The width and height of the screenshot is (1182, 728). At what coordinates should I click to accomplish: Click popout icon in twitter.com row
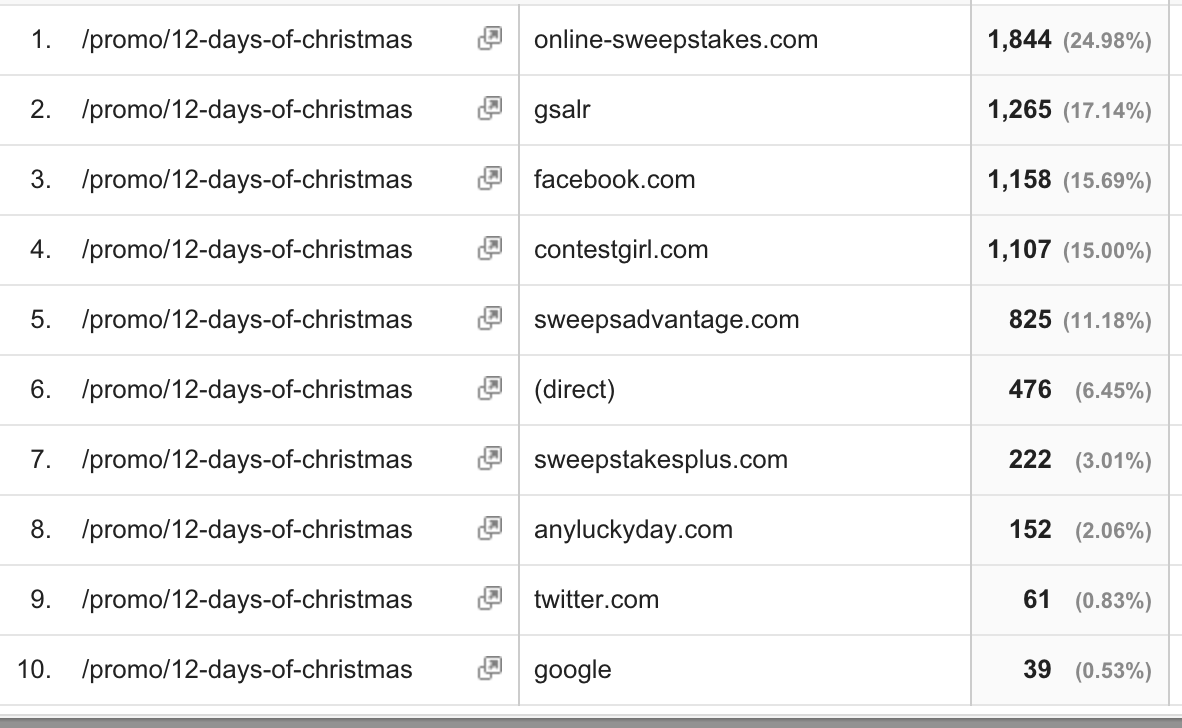(489, 599)
